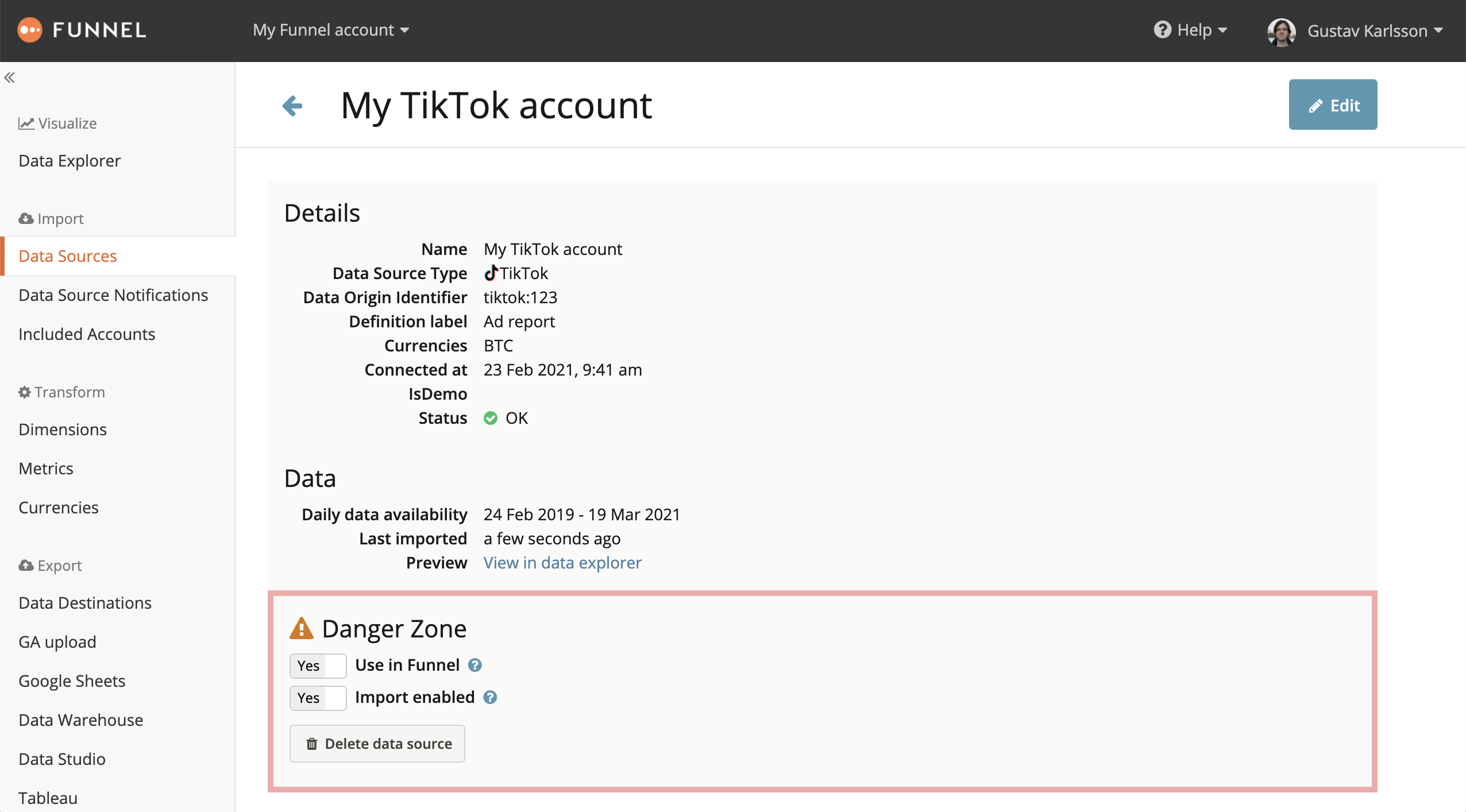This screenshot has width=1466, height=812.
Task: Expand the Help menu
Action: point(1190,30)
